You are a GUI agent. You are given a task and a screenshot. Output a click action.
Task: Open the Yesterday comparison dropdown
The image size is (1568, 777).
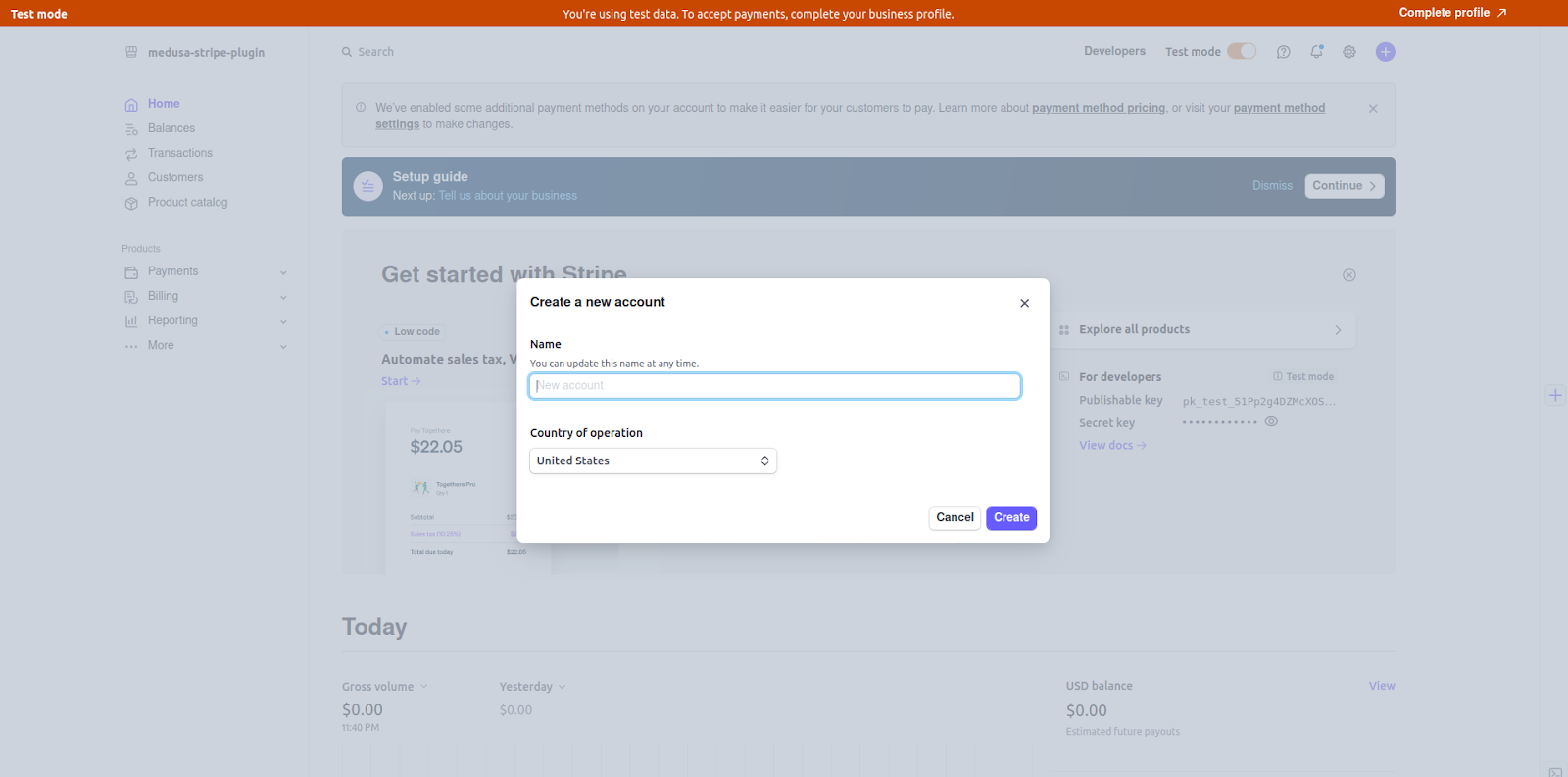(533, 687)
